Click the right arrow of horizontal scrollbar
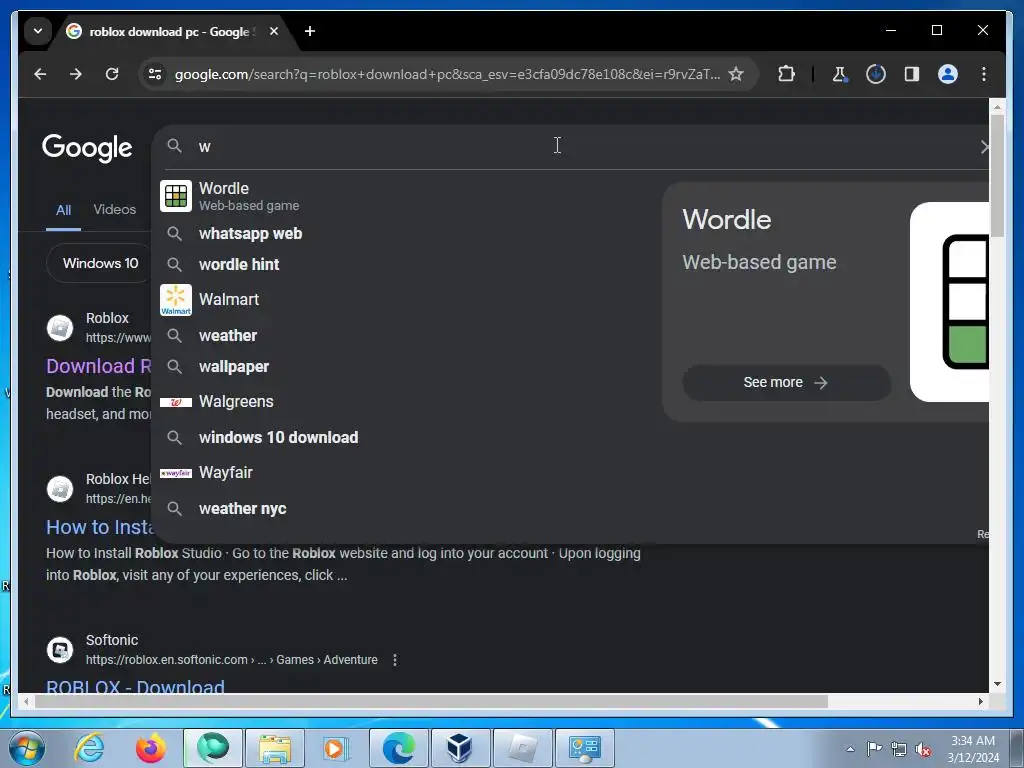The width and height of the screenshot is (1024, 768). 981,702
